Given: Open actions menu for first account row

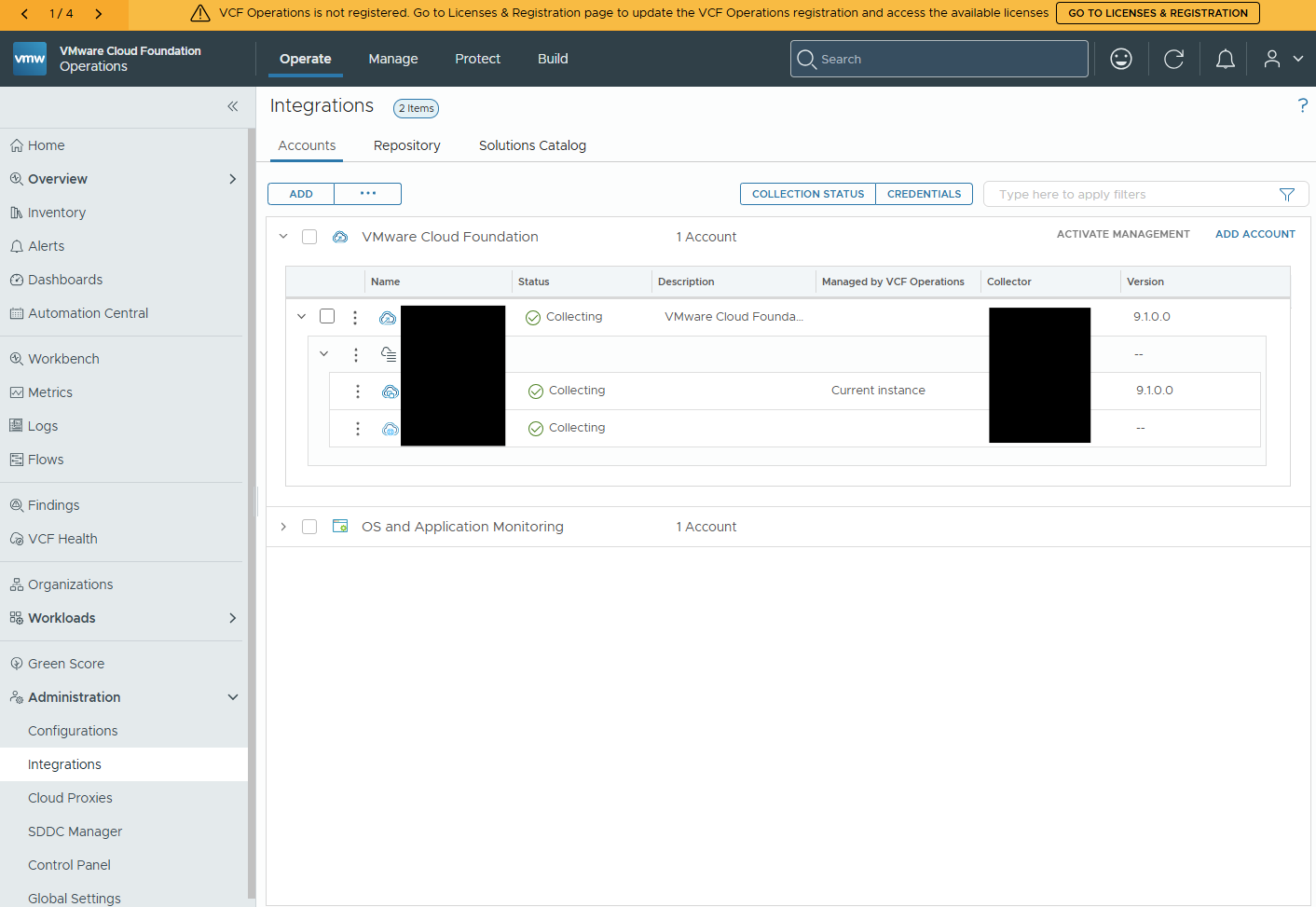Looking at the screenshot, I should tap(355, 317).
